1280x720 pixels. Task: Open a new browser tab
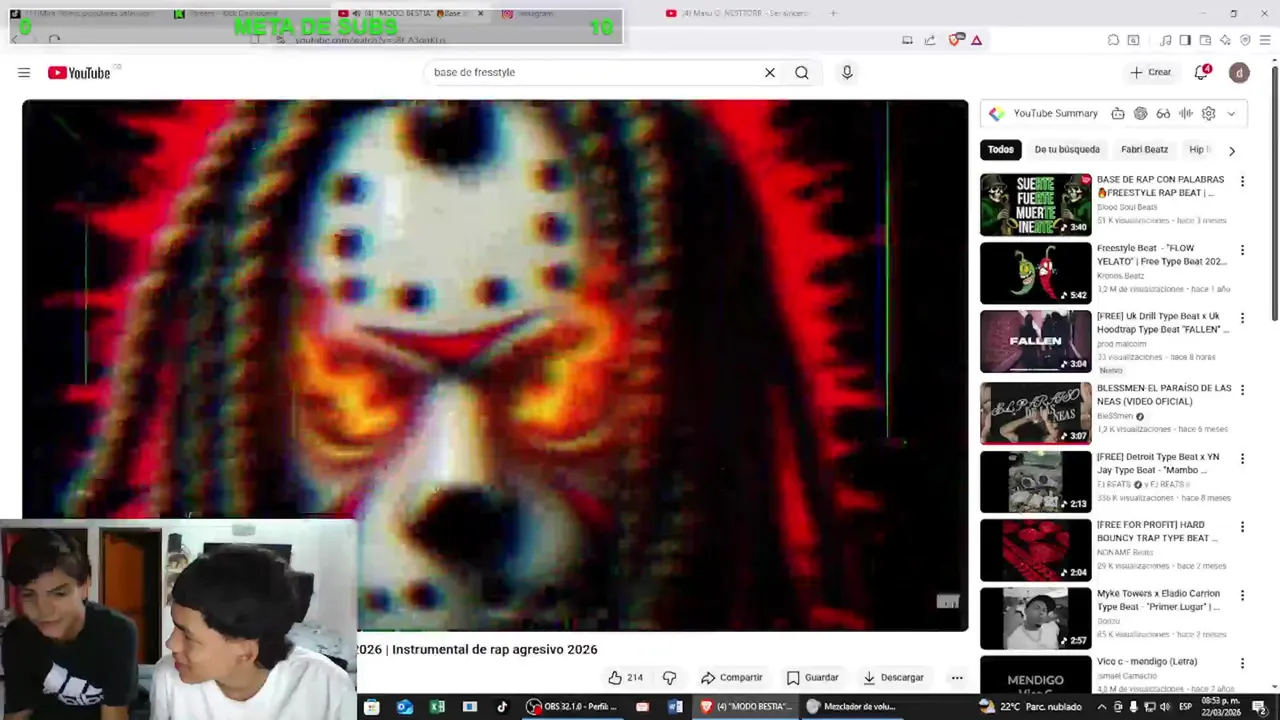tap(833, 13)
